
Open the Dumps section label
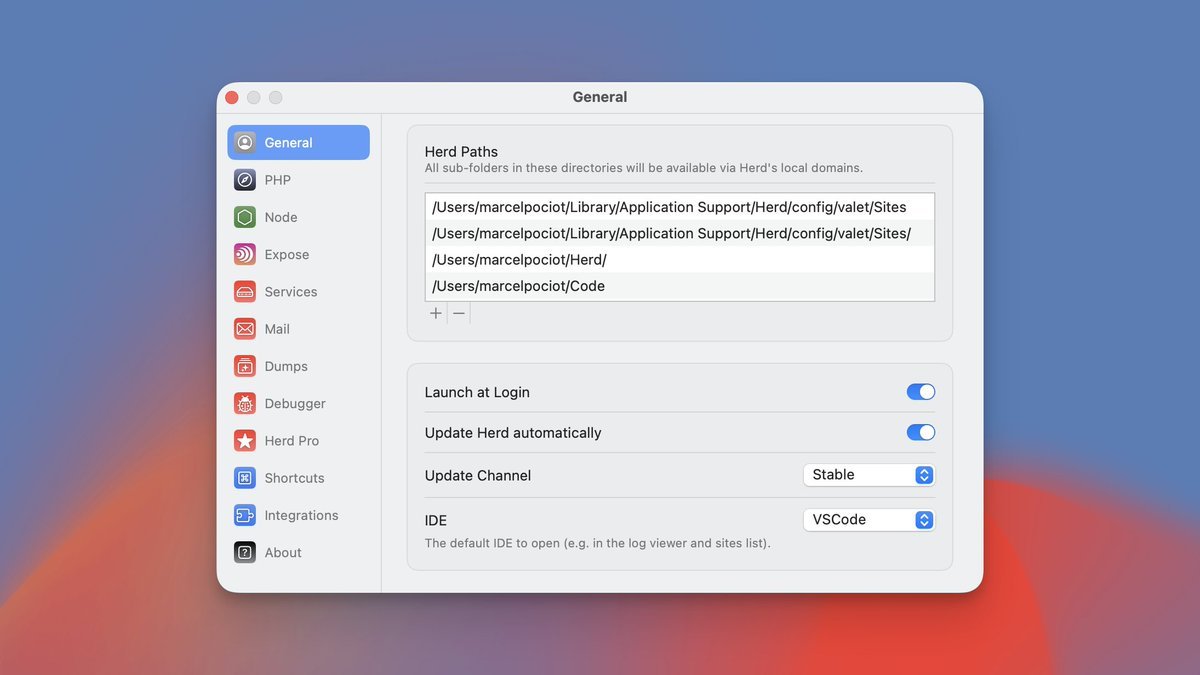click(286, 366)
